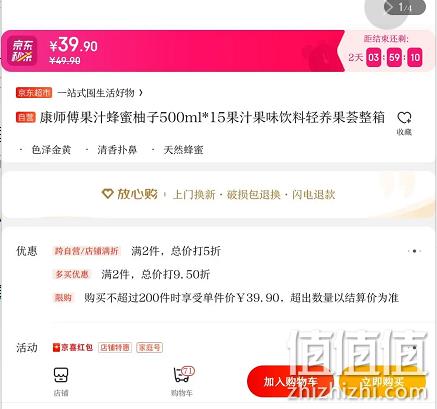Expand the 一站式囤生活好物 chevron

click(x=141, y=93)
